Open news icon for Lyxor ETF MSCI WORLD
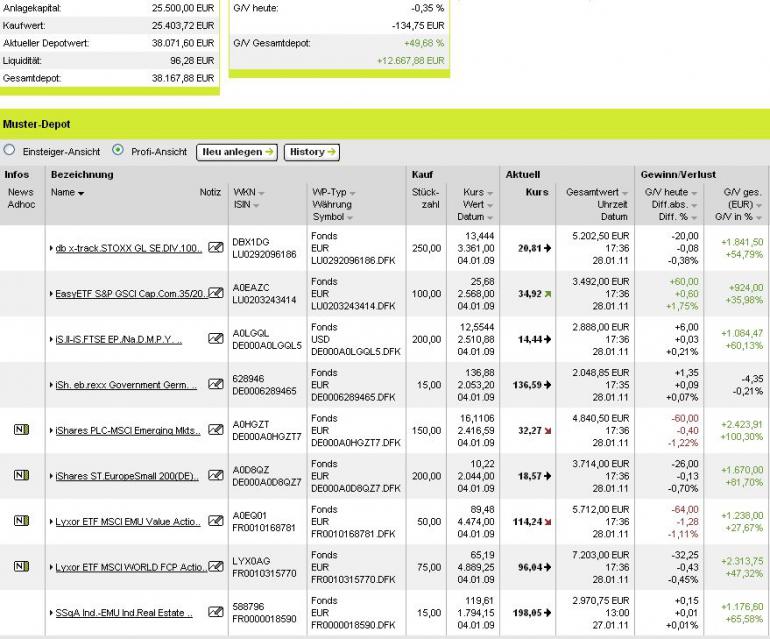 pyautogui.click(x=21, y=566)
